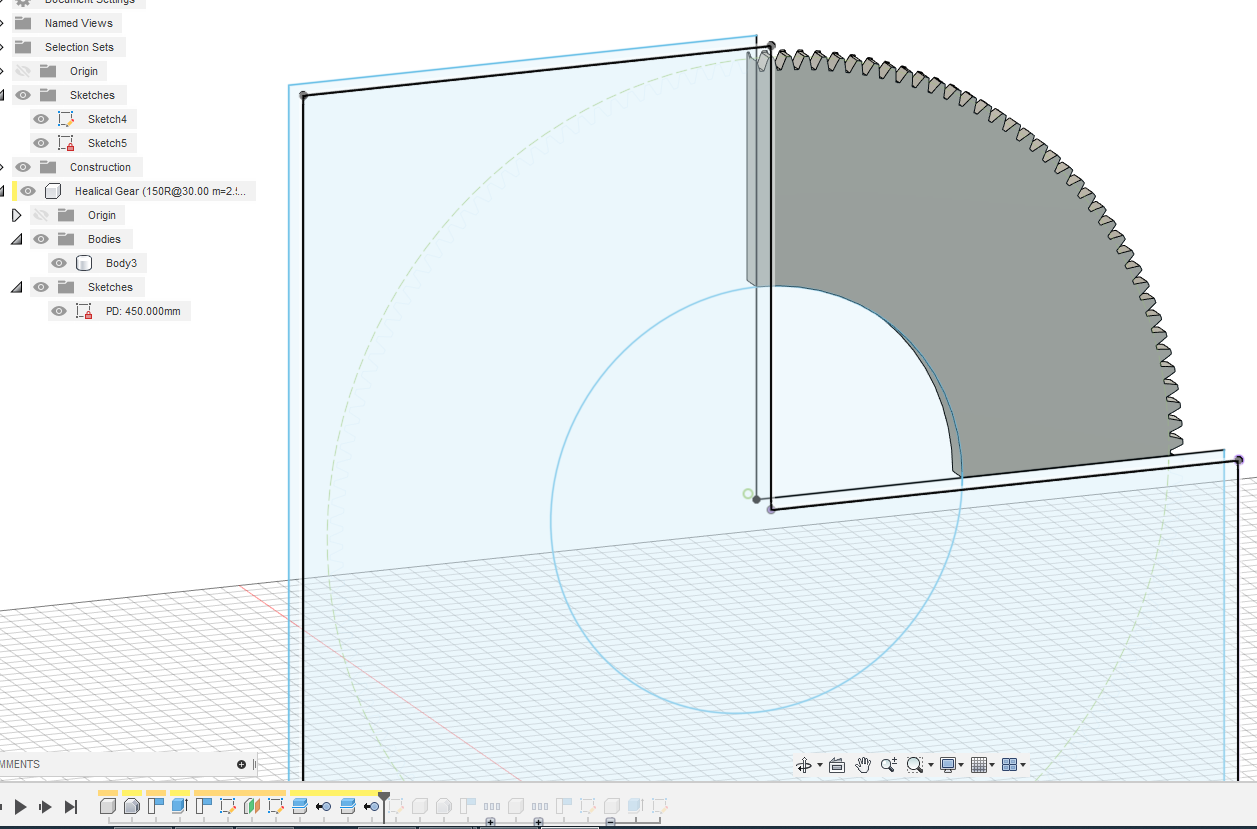This screenshot has height=829, width=1257.
Task: Step forward one timeline feature
Action: click(45, 806)
